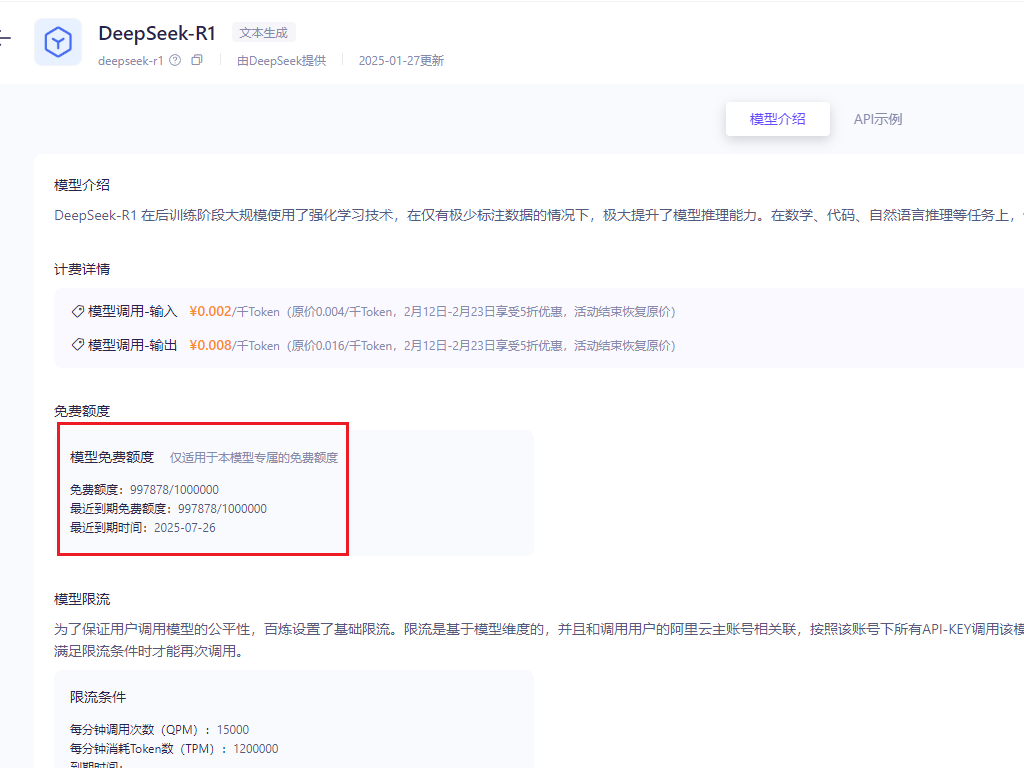The width and height of the screenshot is (1024, 768).
Task: Click the 免费额度 section heading
Action: point(82,411)
